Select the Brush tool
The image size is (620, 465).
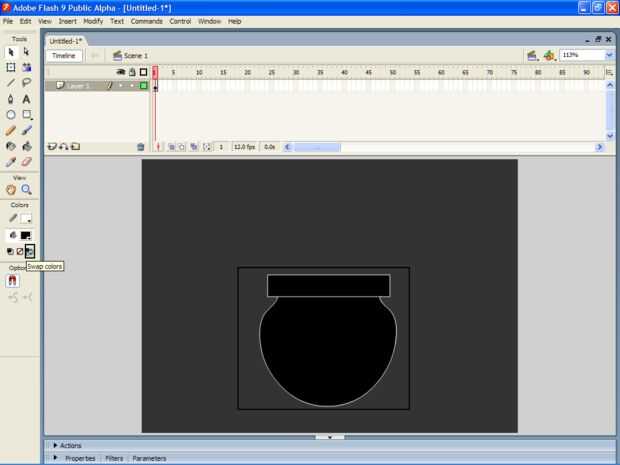(26, 130)
